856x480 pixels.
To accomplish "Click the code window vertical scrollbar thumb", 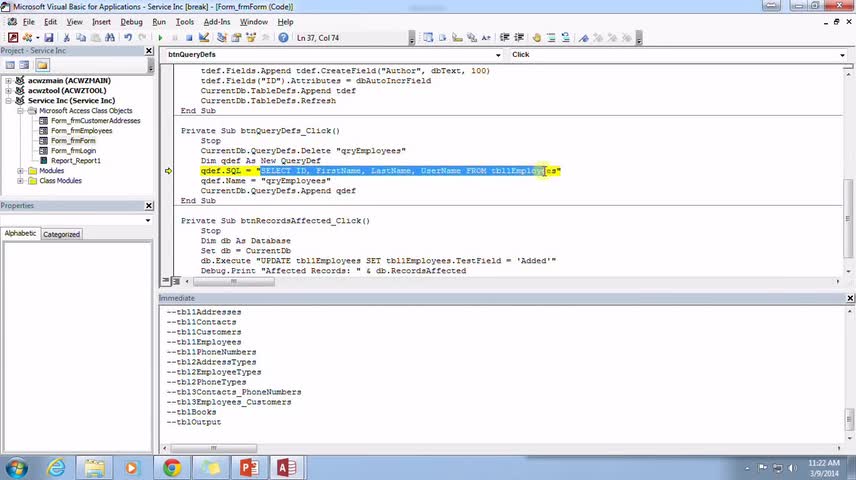I will pos(848,218).
